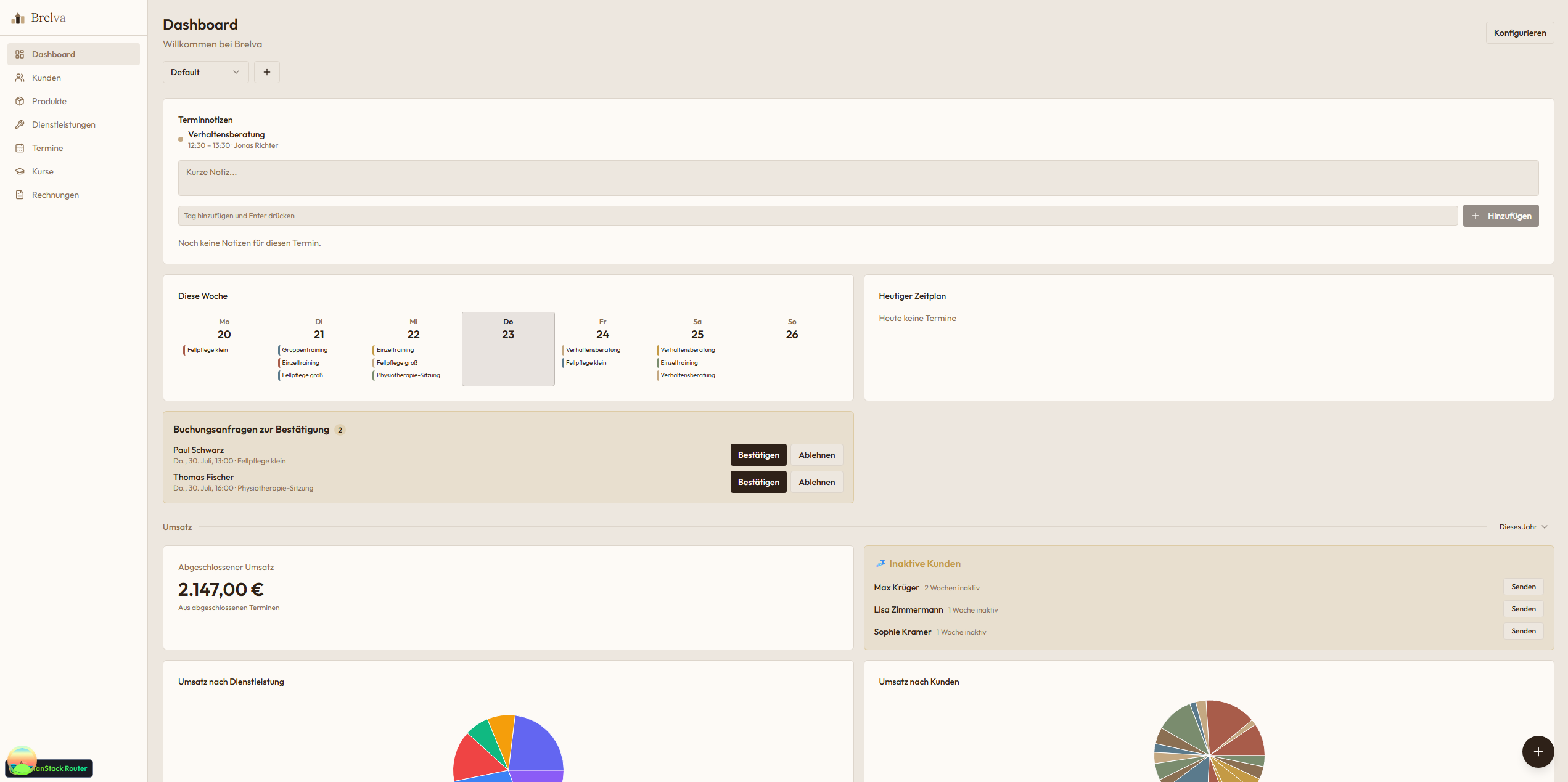Screen dimensions: 1568x782
Task: Click the Brelva logo icon
Action: 18,18
